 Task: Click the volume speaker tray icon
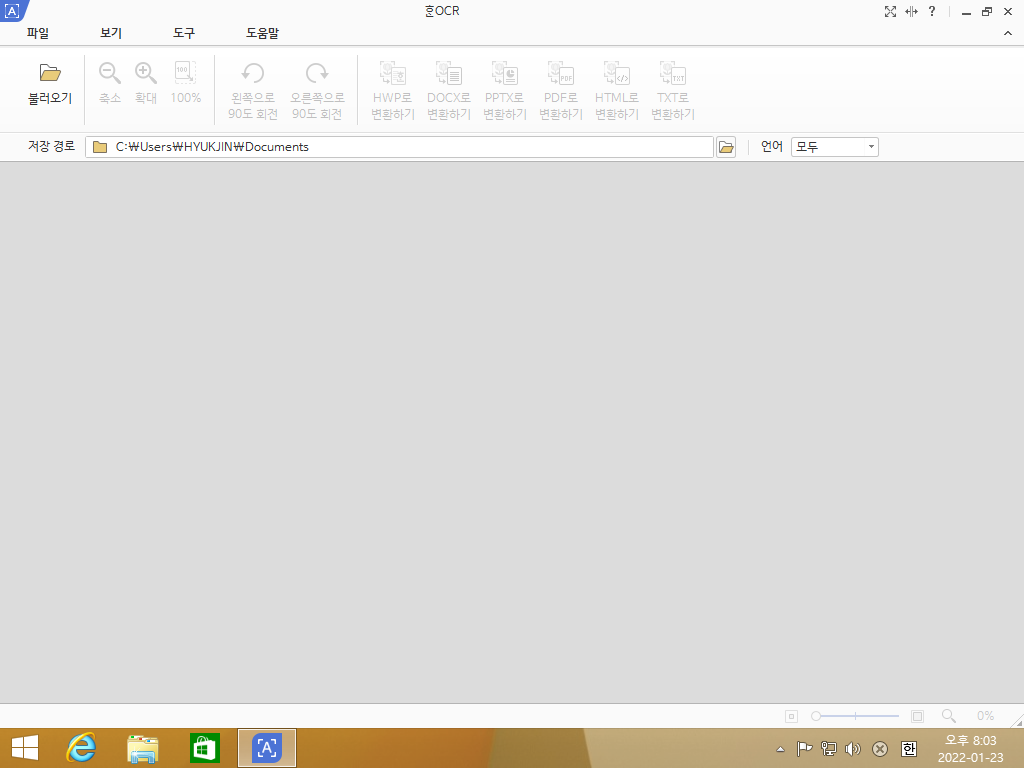[x=853, y=749]
